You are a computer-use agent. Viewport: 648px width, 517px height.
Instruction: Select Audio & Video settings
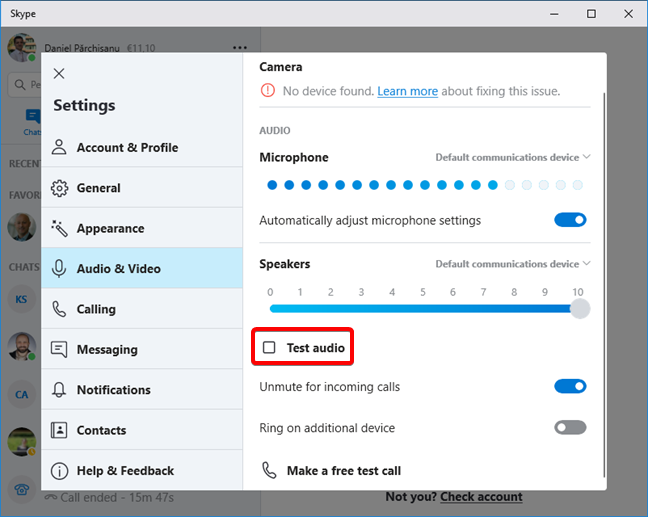tap(142, 268)
